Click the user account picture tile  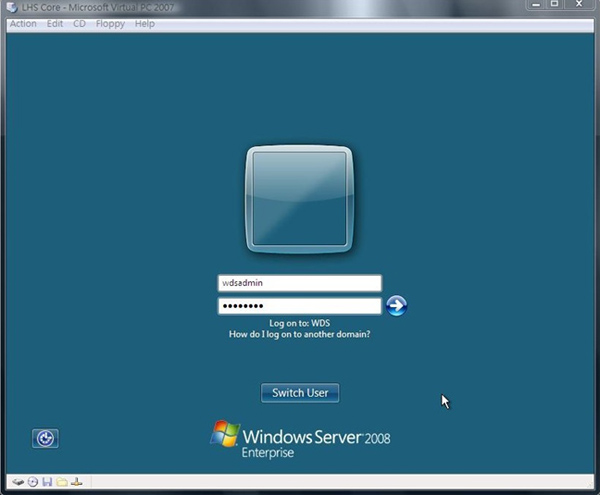point(299,198)
